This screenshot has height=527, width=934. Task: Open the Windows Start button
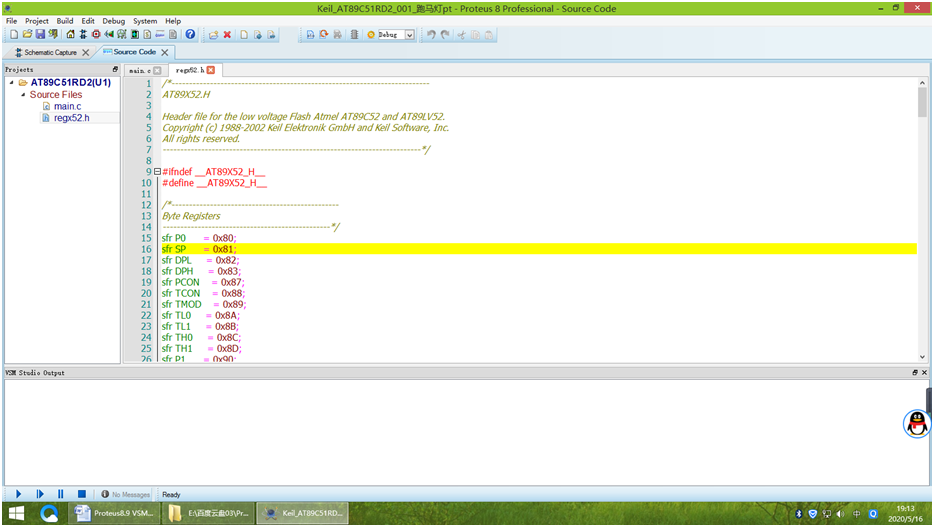coord(17,513)
